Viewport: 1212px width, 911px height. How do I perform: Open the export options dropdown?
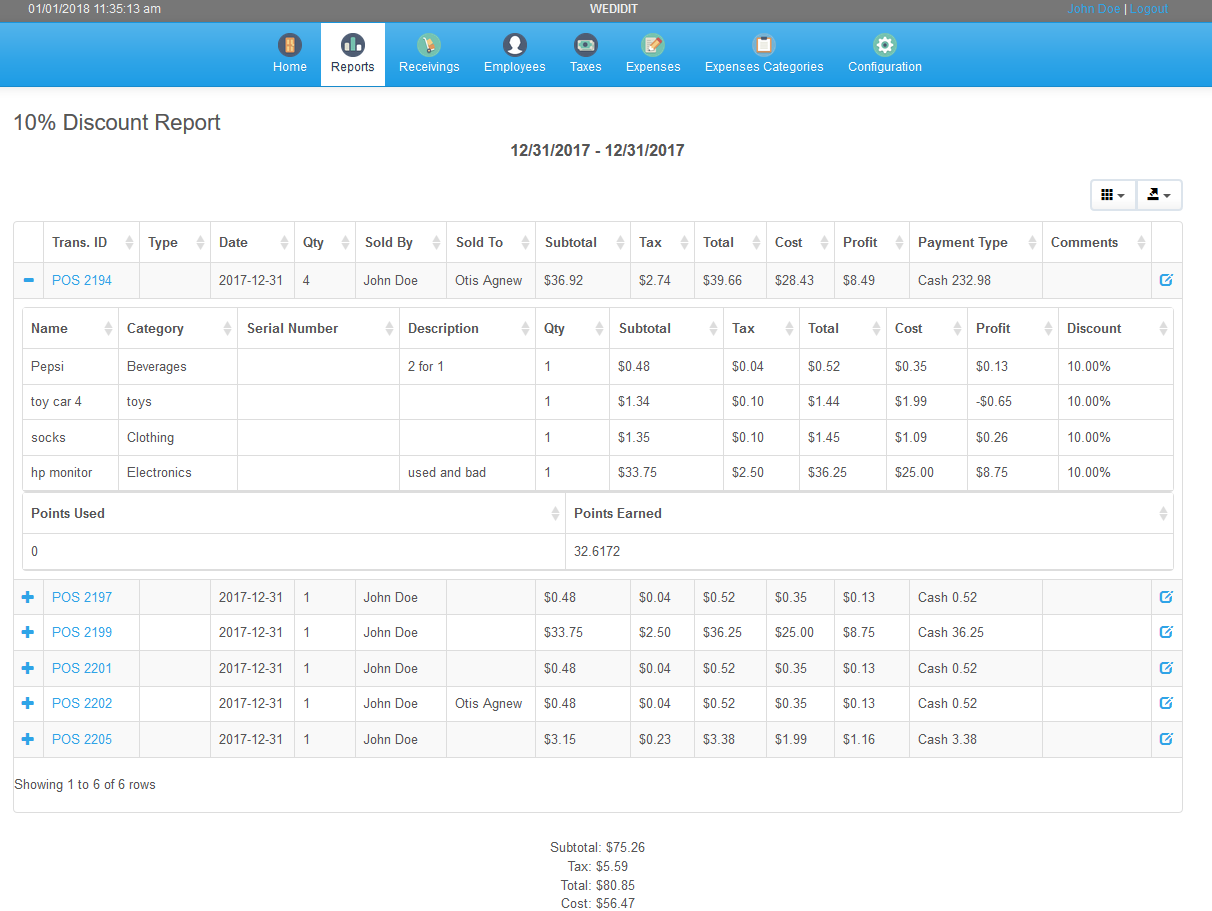tap(1158, 194)
